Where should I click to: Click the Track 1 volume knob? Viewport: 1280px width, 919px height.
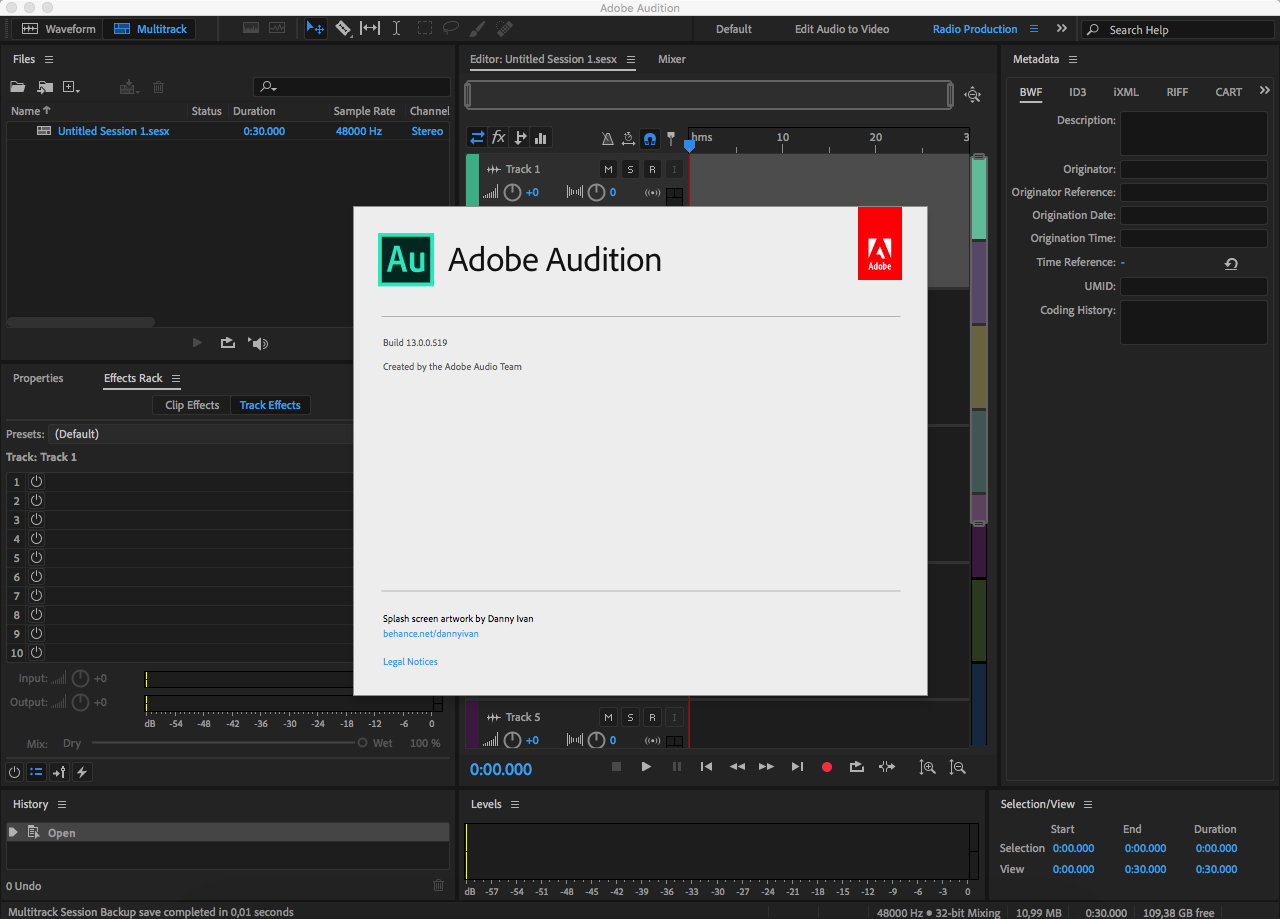pos(512,192)
